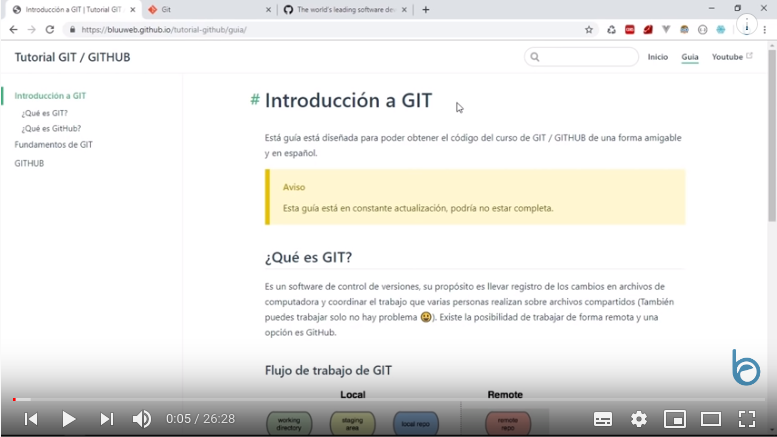Open a new browser tab
This screenshot has height=437, width=777.
tap(426, 9)
